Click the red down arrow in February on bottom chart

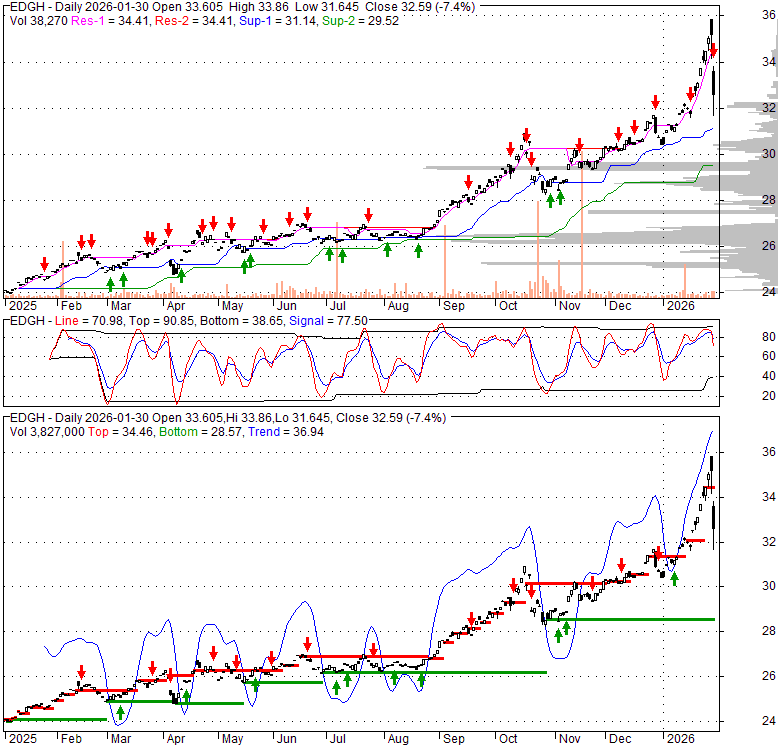(x=82, y=672)
